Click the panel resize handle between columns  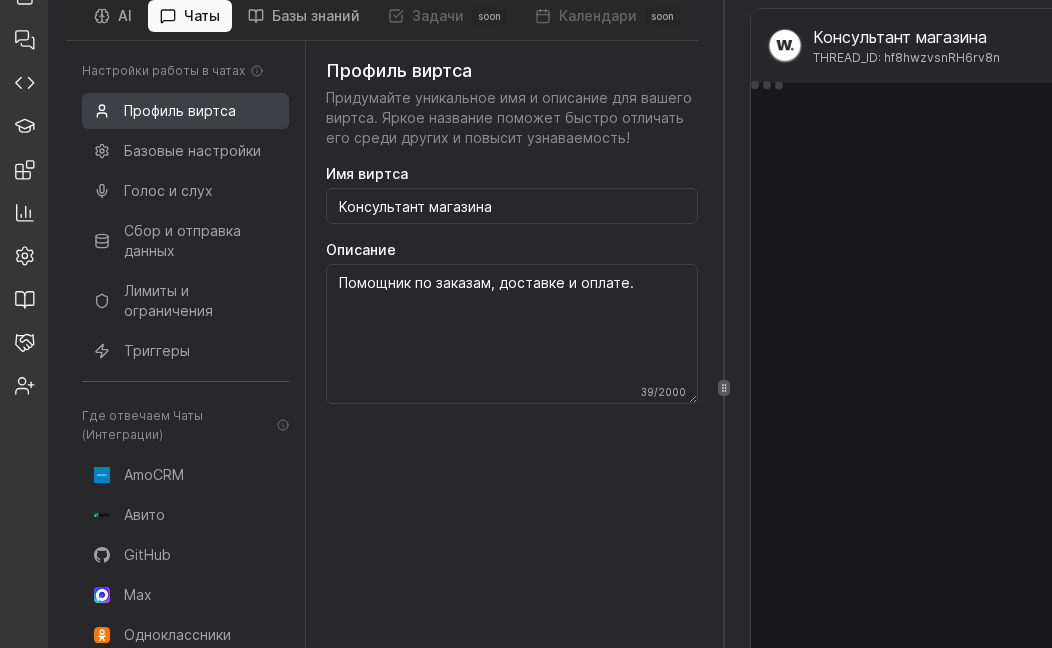pyautogui.click(x=723, y=388)
